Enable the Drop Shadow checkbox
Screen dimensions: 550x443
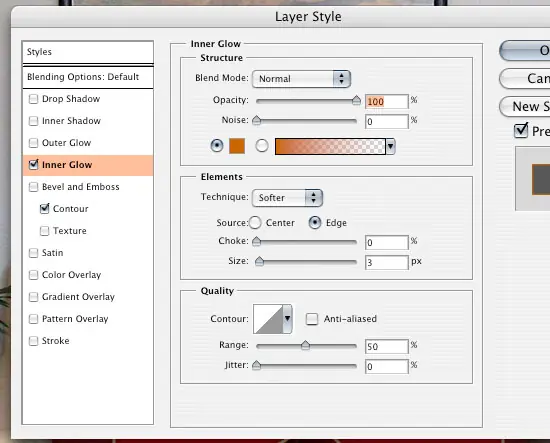tap(33, 99)
